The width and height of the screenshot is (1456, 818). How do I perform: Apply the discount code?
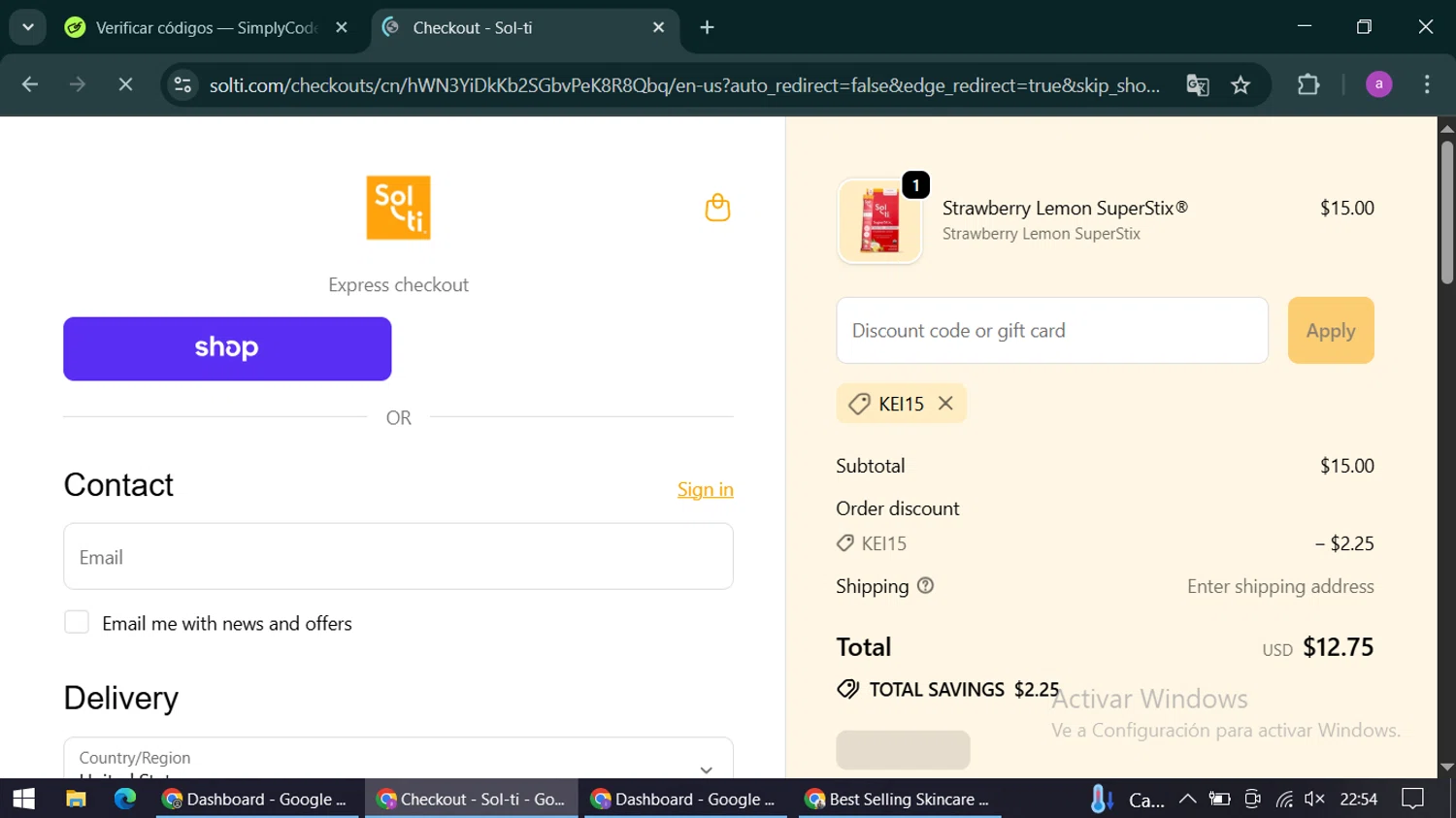point(1331,330)
